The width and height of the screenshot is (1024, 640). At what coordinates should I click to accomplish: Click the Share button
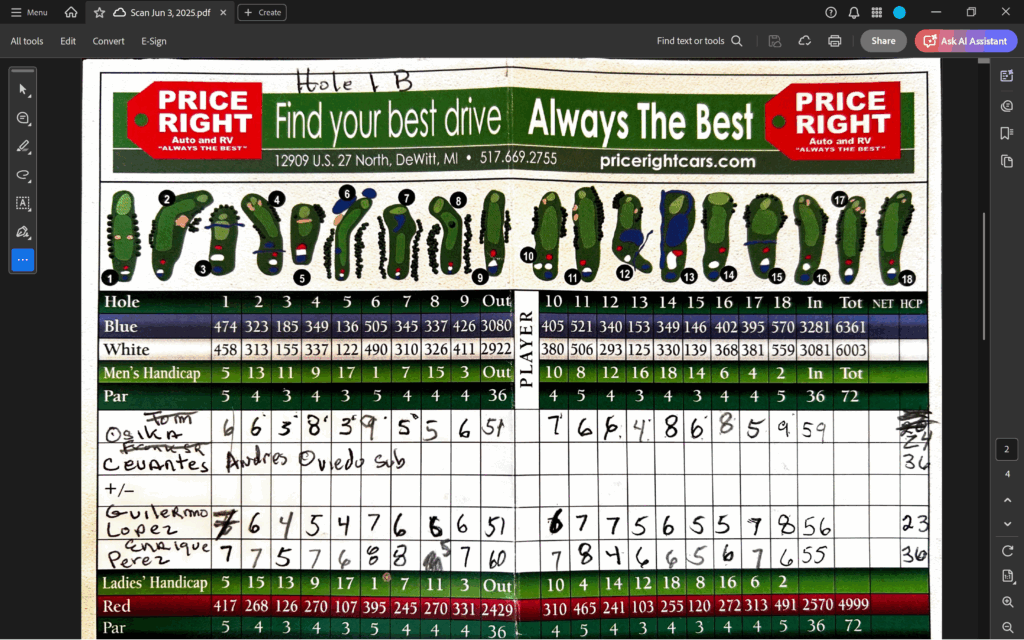(x=883, y=40)
